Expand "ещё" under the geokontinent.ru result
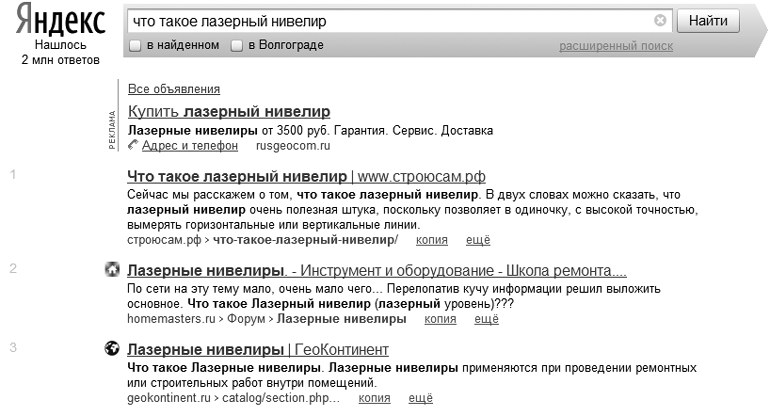 421,398
